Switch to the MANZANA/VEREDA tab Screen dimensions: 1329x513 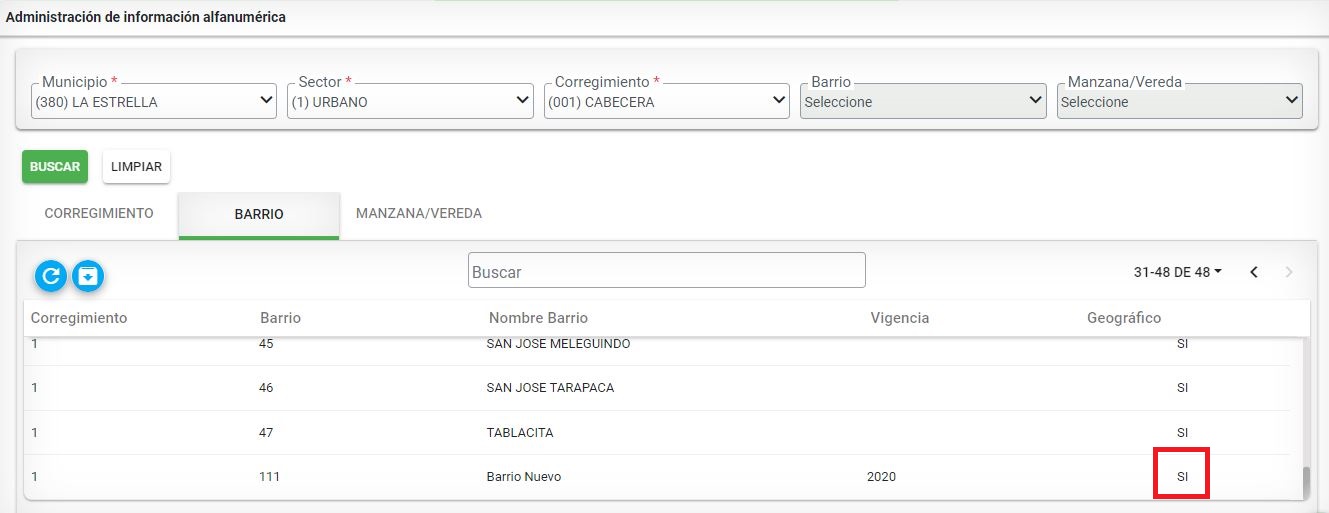419,213
